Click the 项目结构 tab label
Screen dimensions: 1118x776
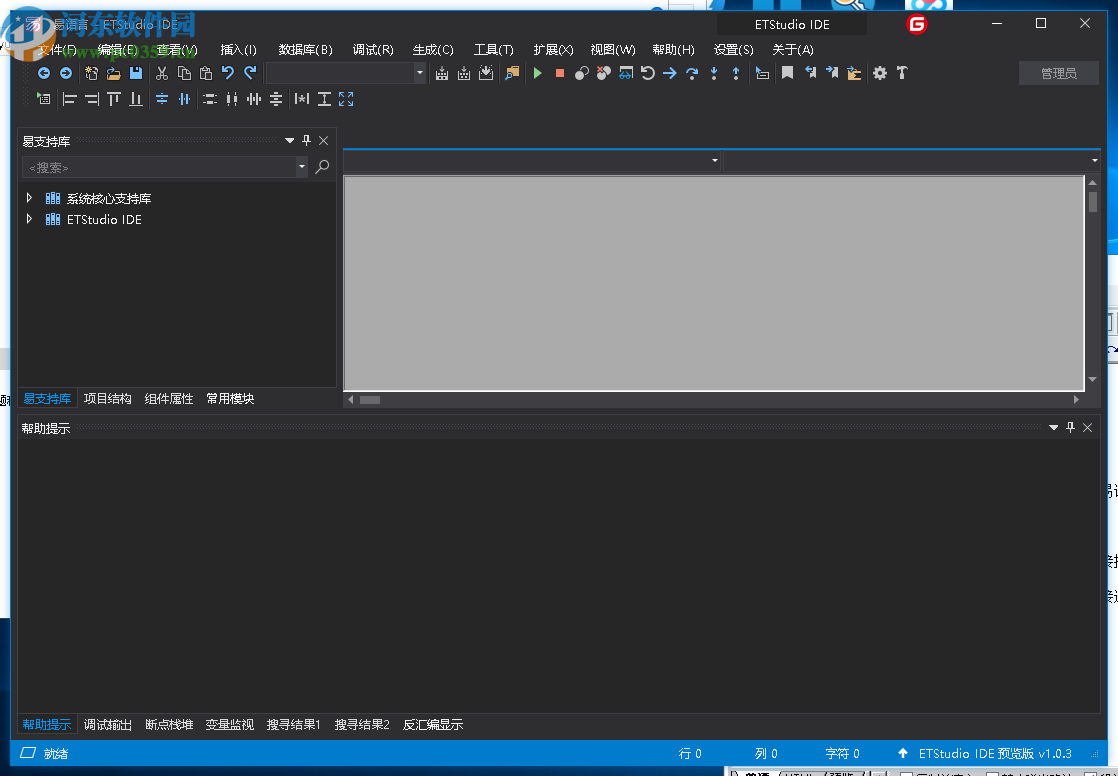tap(106, 398)
